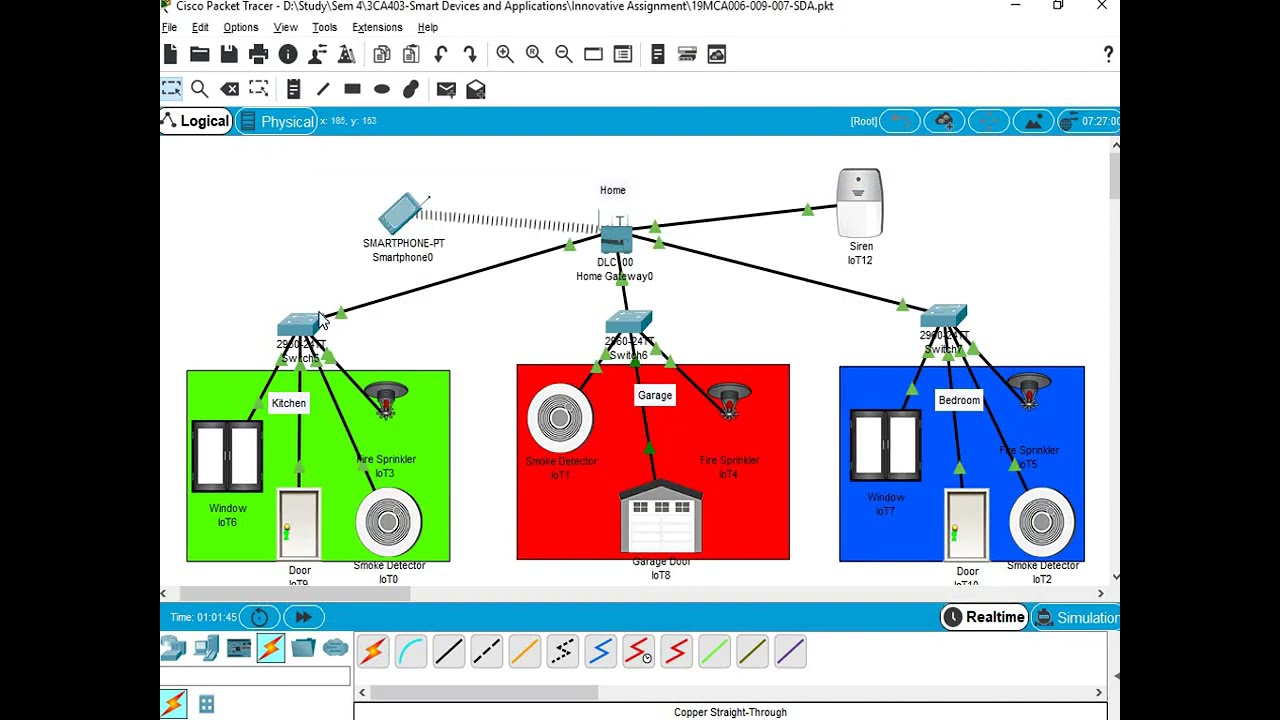Open the drawing palette rectangle icon
1280x720 pixels.
[x=593, y=54]
